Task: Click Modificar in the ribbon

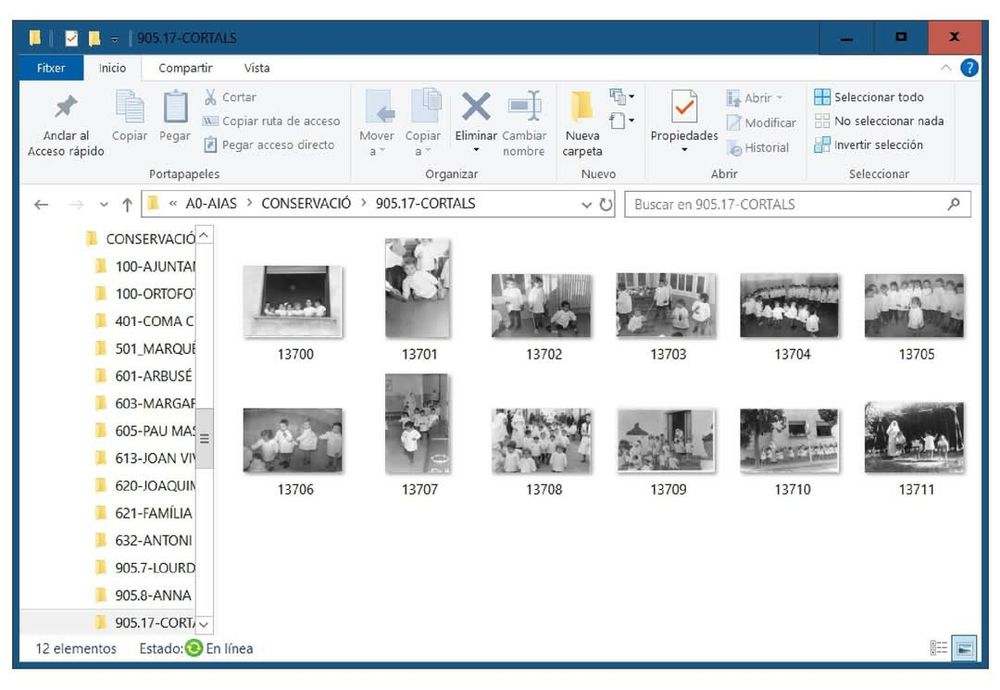Action: coord(761,122)
